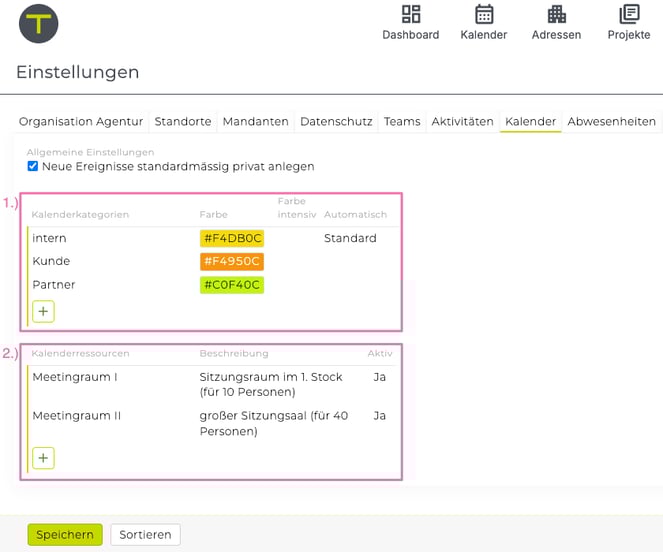Select the 'intern' category name
This screenshot has width=663, height=552.
pos(49,238)
